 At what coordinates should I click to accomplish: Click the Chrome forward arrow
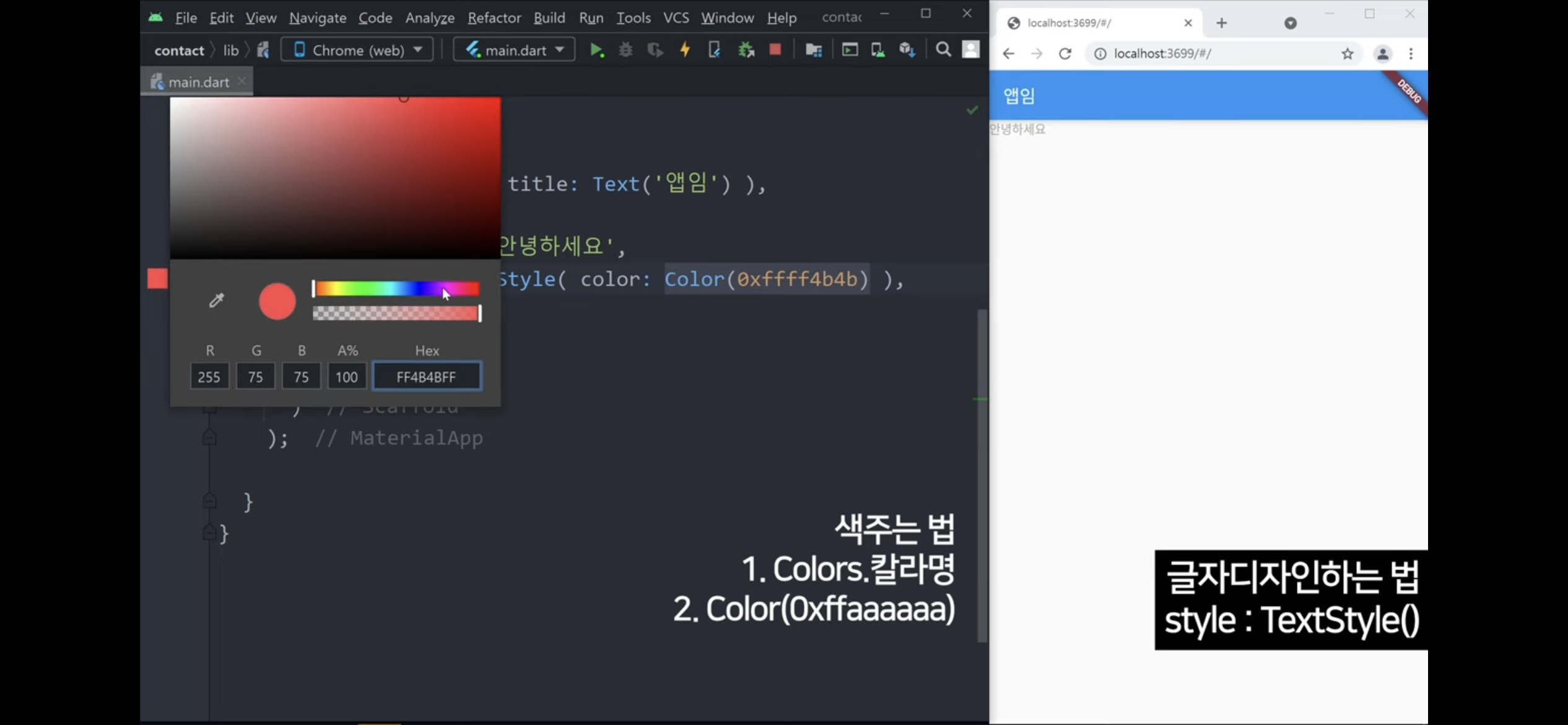coord(1037,54)
